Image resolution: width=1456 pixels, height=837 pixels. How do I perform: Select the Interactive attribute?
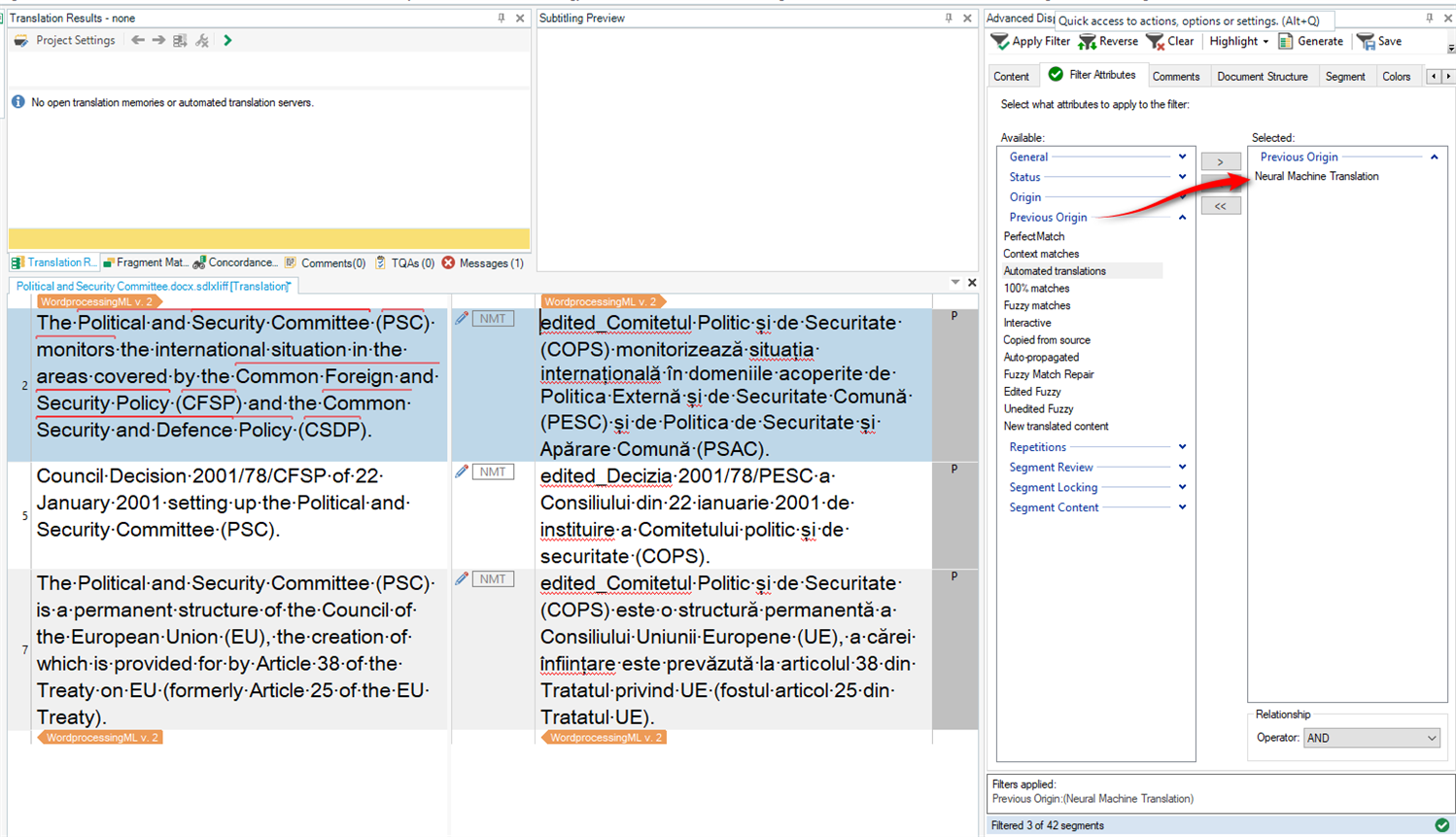click(x=1026, y=323)
